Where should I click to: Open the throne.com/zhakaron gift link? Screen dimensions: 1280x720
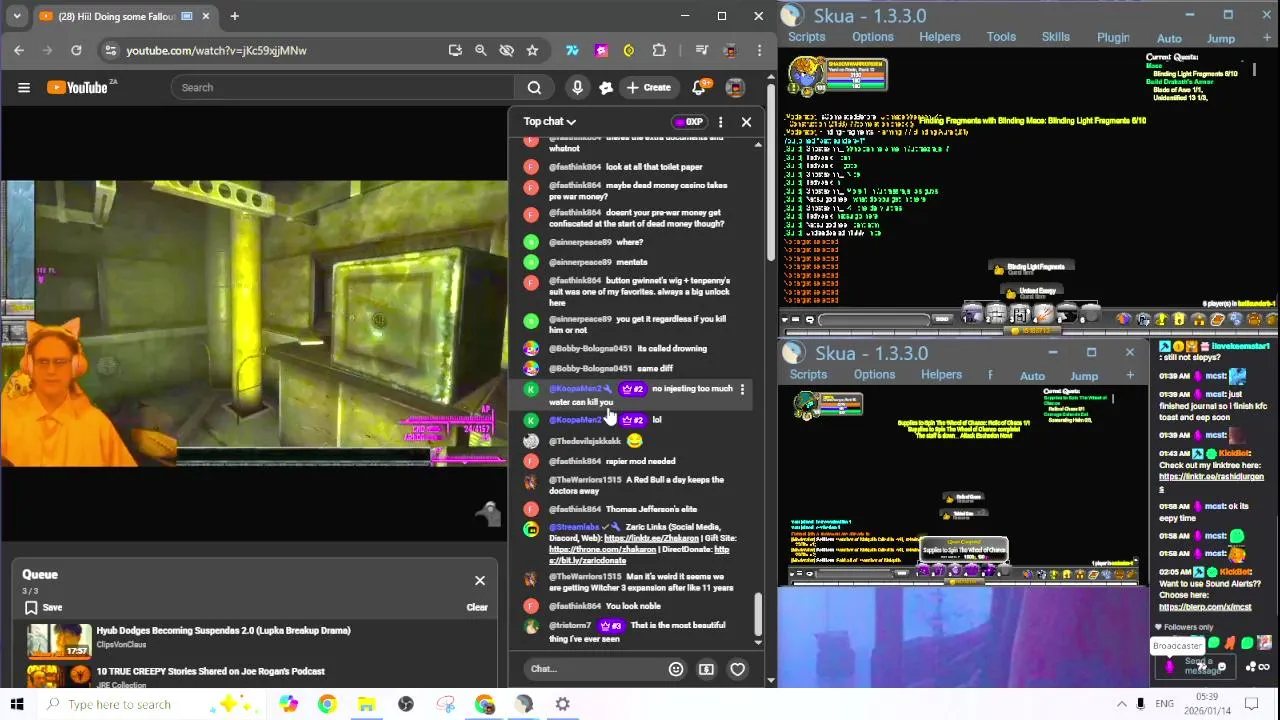602,549
